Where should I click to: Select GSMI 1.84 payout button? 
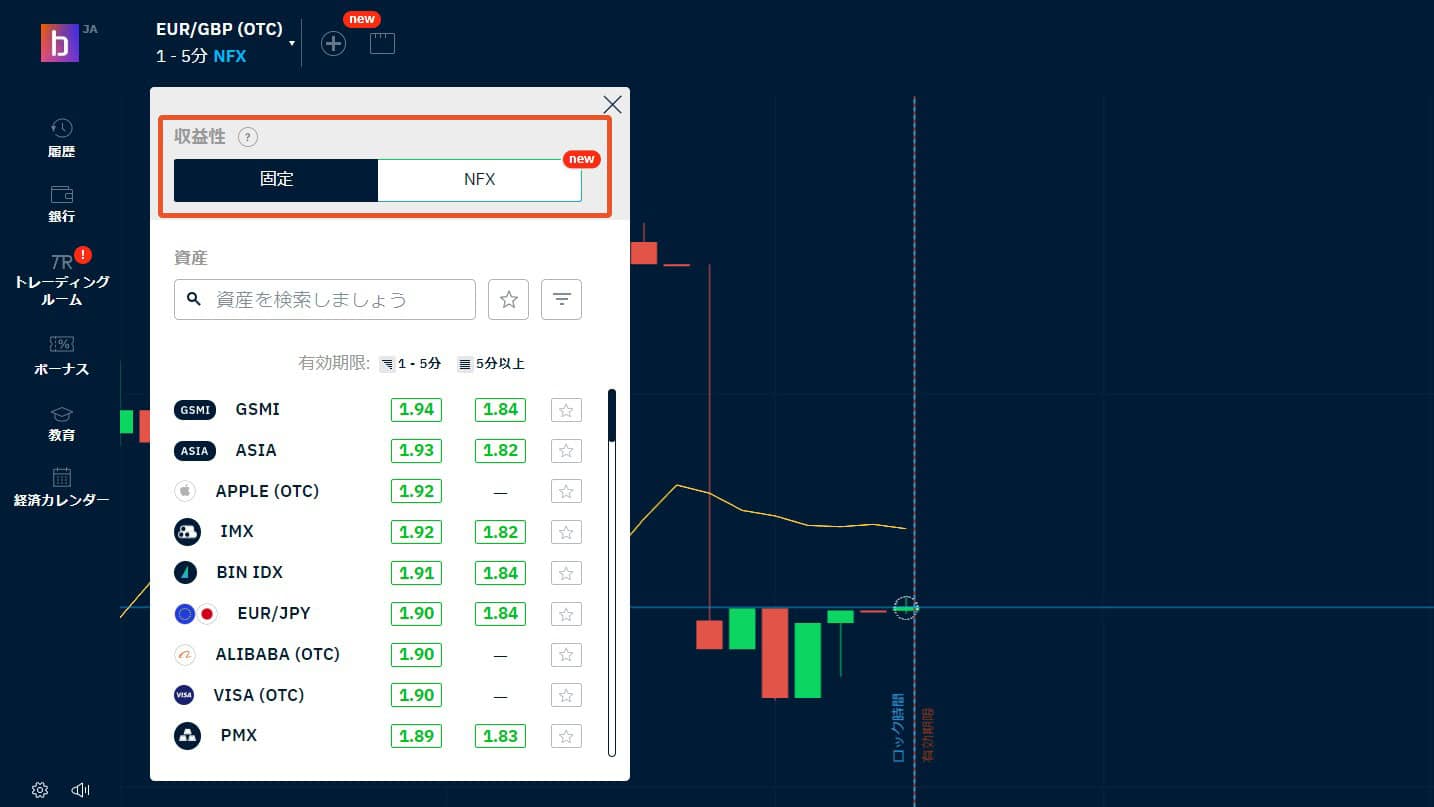pyautogui.click(x=500, y=410)
